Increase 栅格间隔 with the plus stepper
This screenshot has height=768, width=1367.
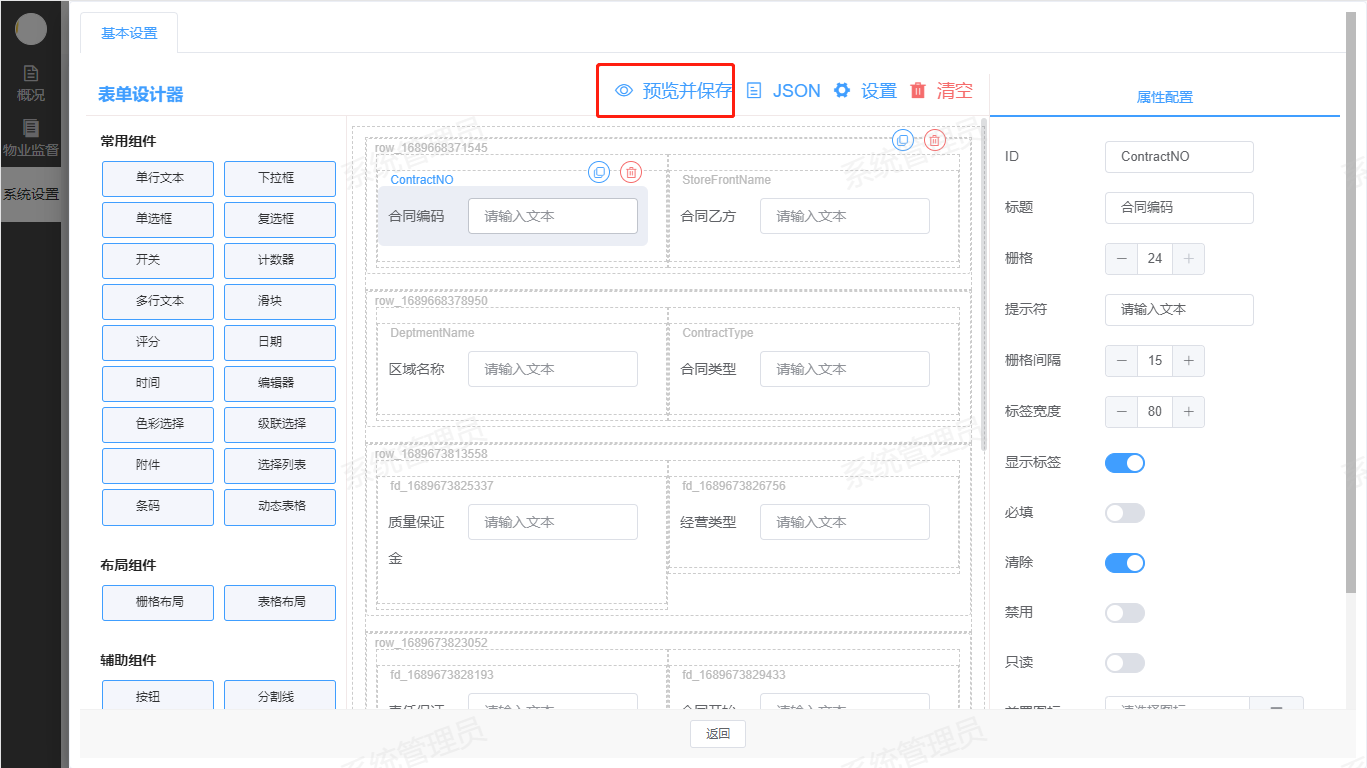tap(1188, 361)
